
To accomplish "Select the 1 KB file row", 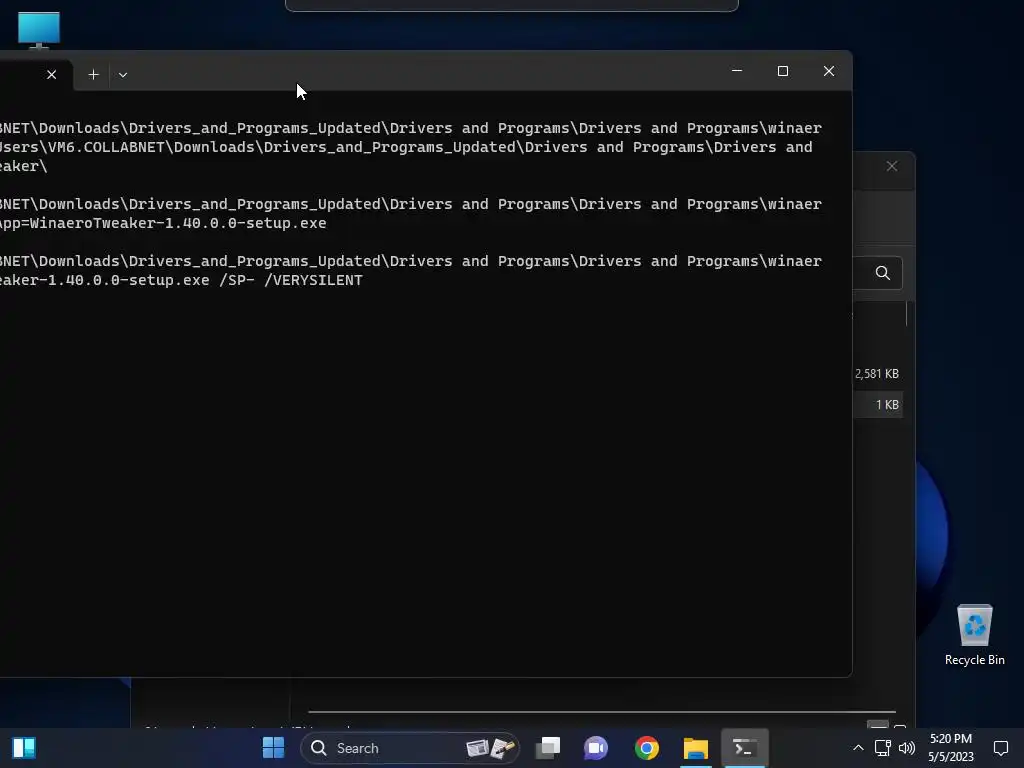I will point(878,404).
